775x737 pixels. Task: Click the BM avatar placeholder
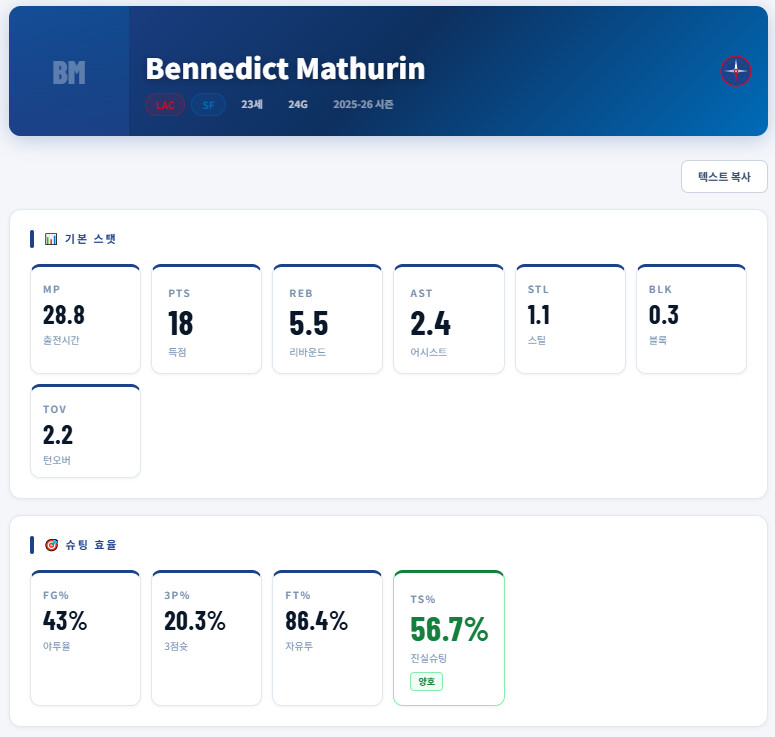(69, 71)
